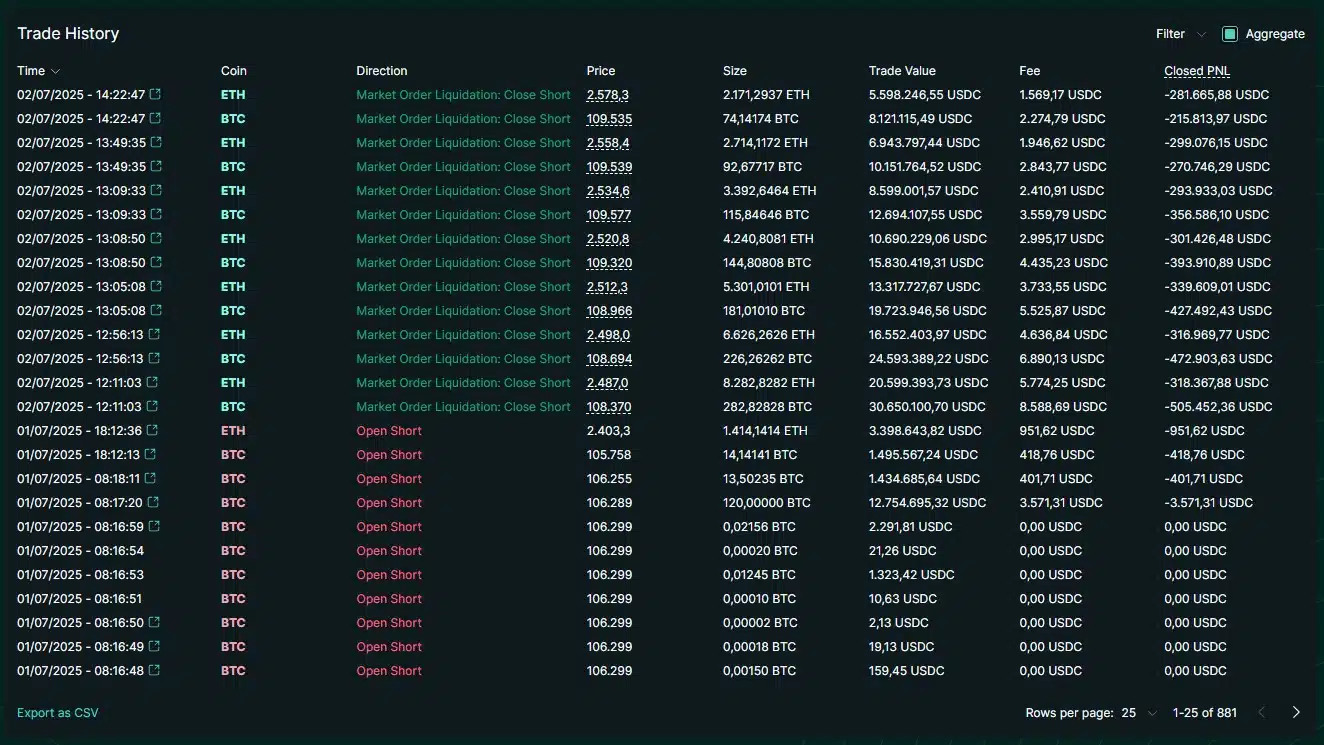Image resolution: width=1324 pixels, height=745 pixels.
Task: Open explorer link icon for 02/07/2025 13:49:35 BTC trade
Action: (x=155, y=167)
